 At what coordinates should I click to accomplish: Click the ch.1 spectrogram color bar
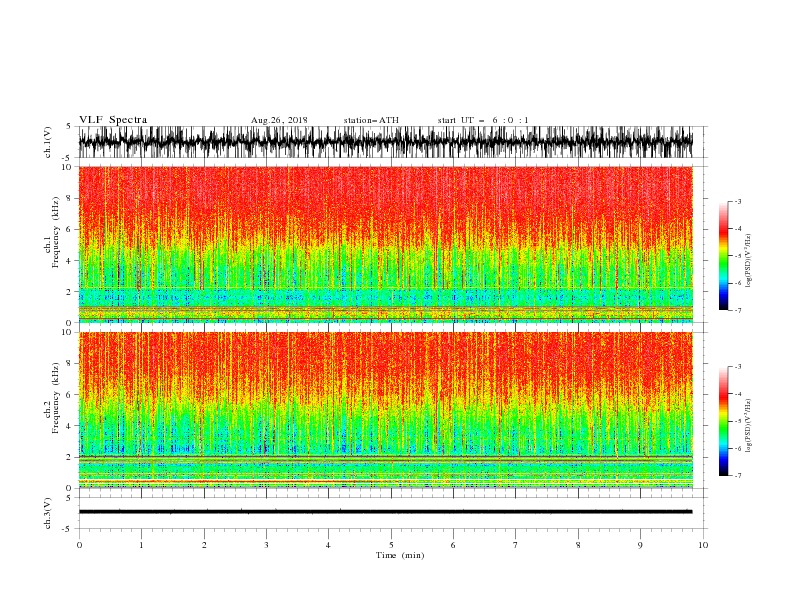coord(723,256)
